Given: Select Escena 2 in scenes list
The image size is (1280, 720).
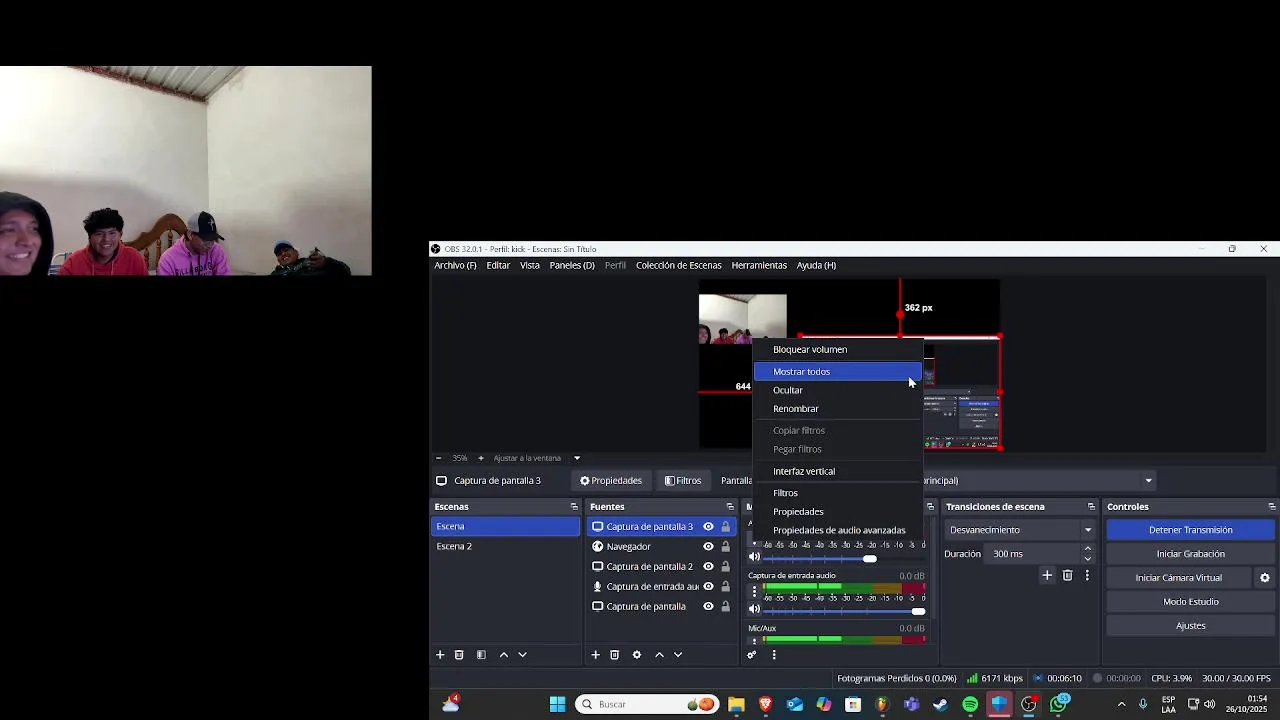Looking at the screenshot, I should pyautogui.click(x=505, y=547).
